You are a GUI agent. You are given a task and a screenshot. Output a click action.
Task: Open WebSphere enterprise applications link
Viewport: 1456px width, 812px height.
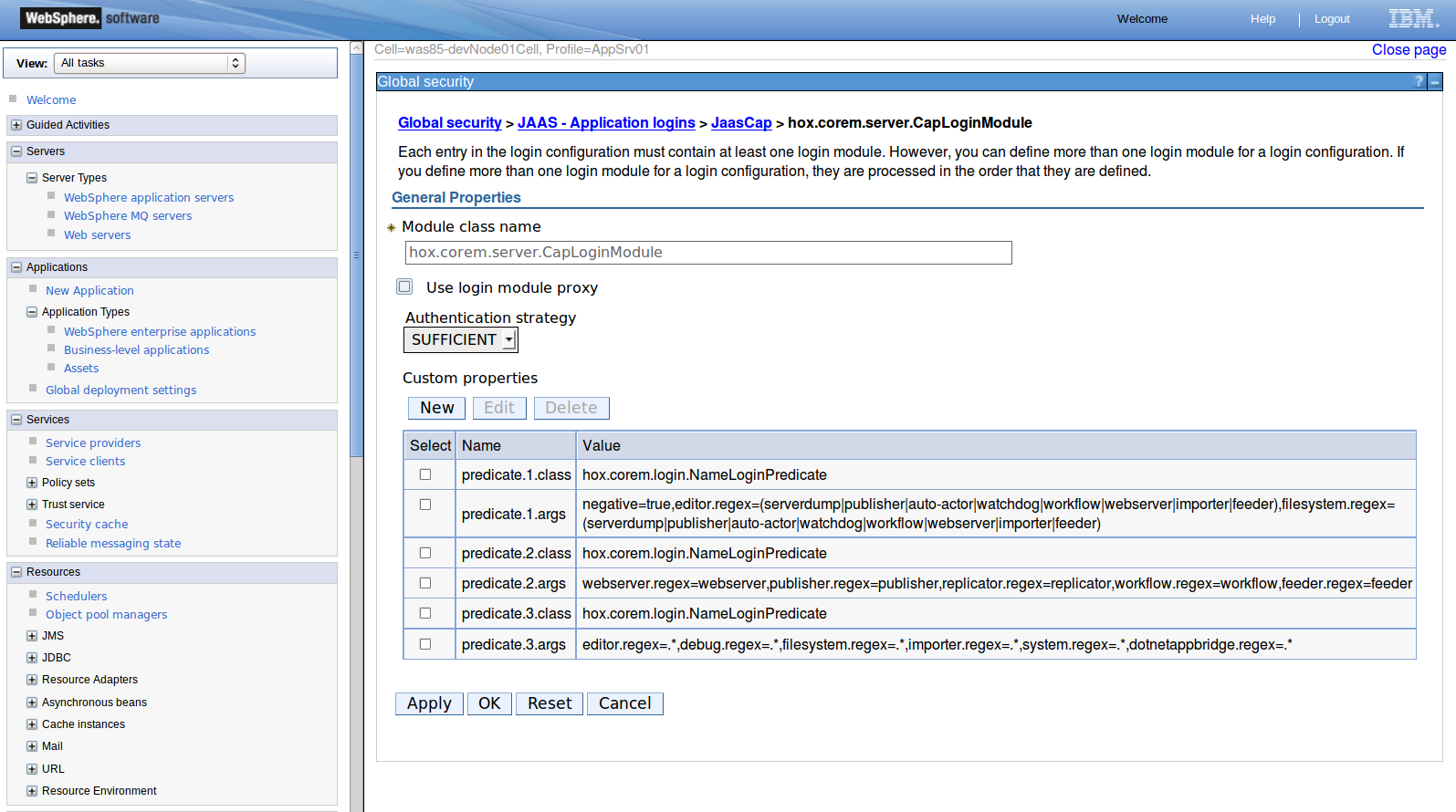tap(160, 332)
